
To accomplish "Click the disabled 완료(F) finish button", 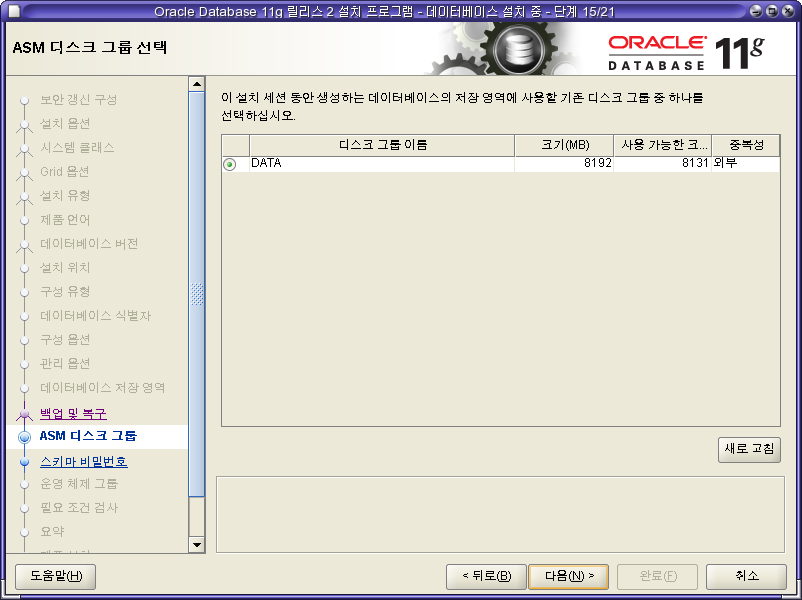I will [658, 576].
